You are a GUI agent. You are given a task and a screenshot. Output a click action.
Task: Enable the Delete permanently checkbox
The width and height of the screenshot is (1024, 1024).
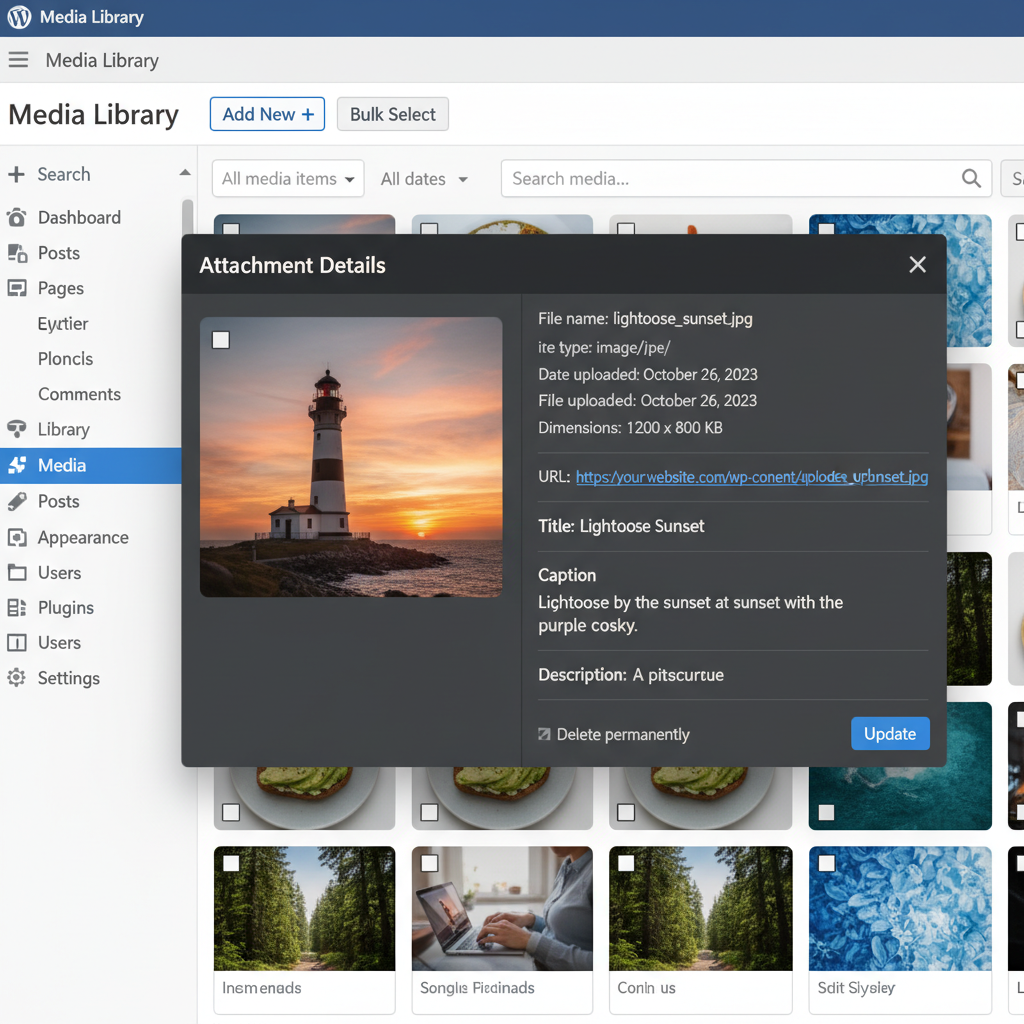pos(546,733)
